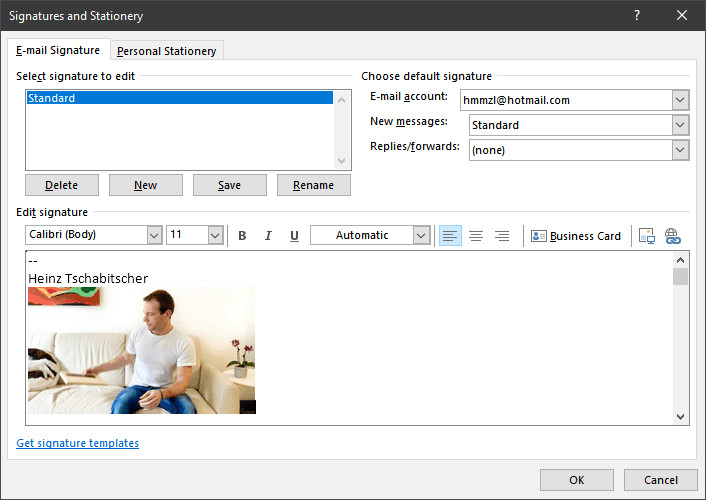Confirm with the OK button
The image size is (706, 500).
point(577,480)
